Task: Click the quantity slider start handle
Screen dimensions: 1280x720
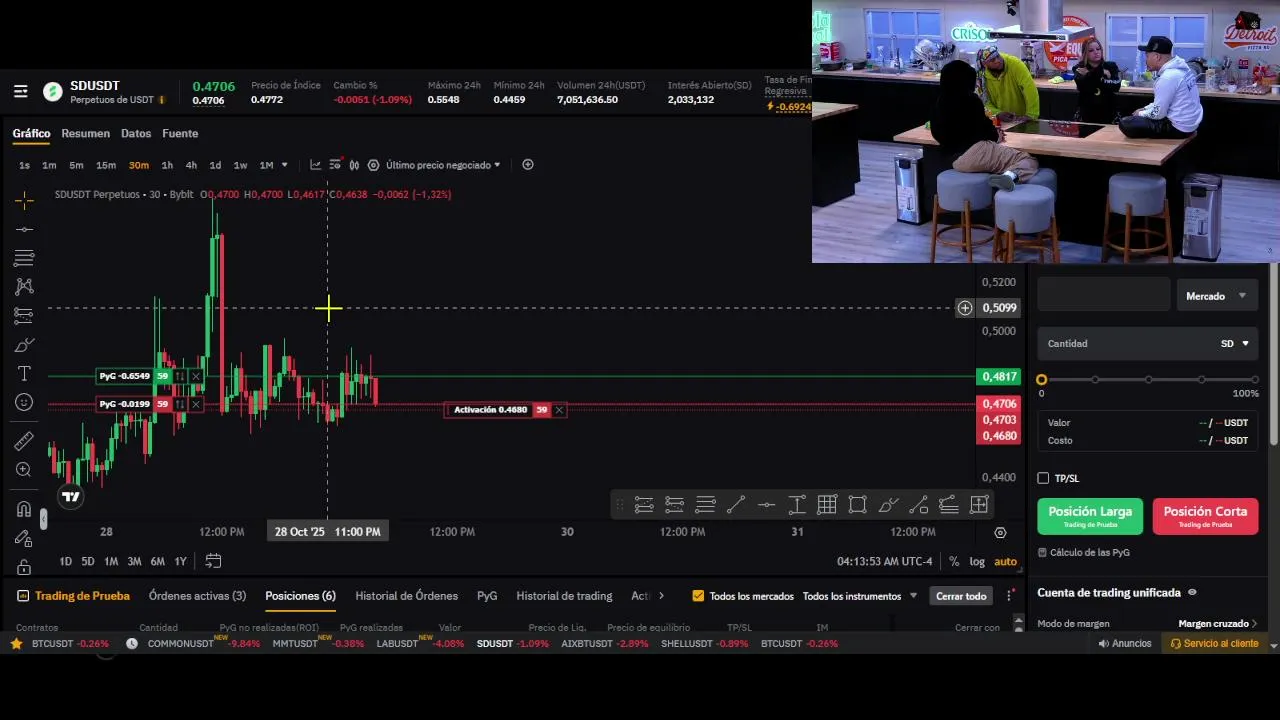Action: [x=1041, y=380]
